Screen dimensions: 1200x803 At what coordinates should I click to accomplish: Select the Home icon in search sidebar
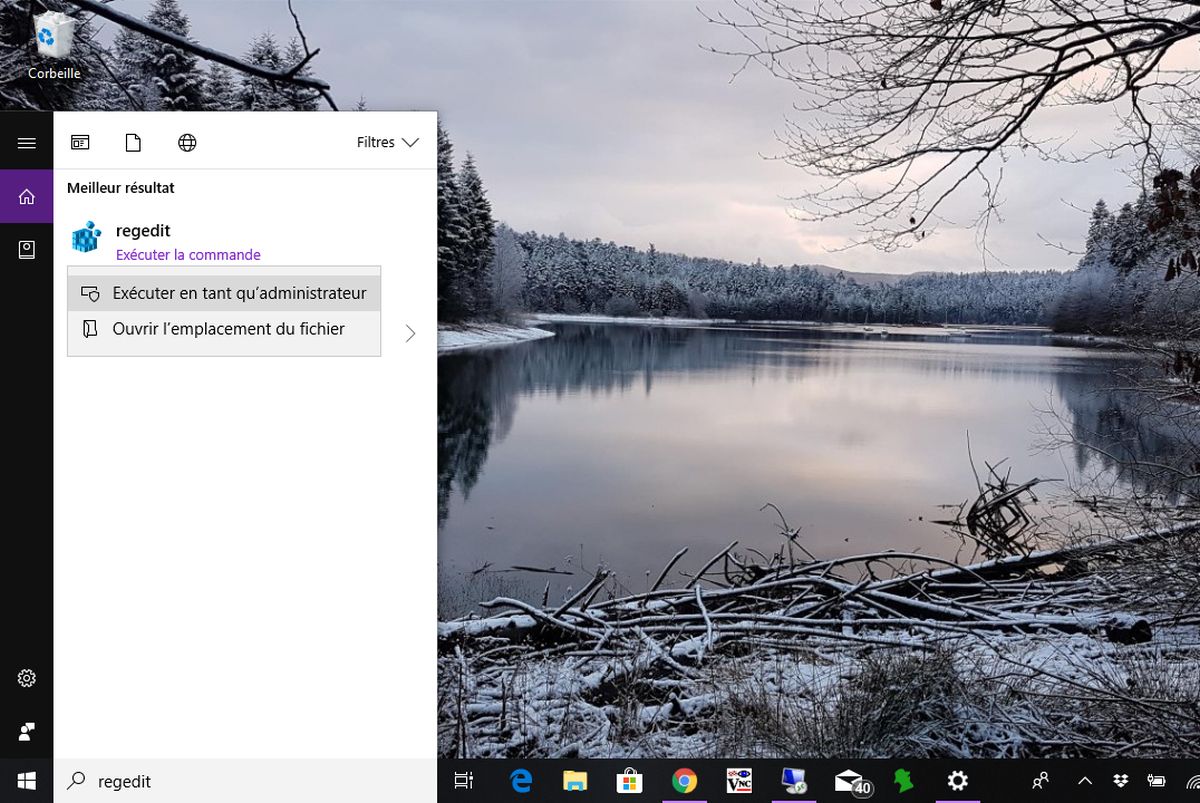[x=27, y=196]
